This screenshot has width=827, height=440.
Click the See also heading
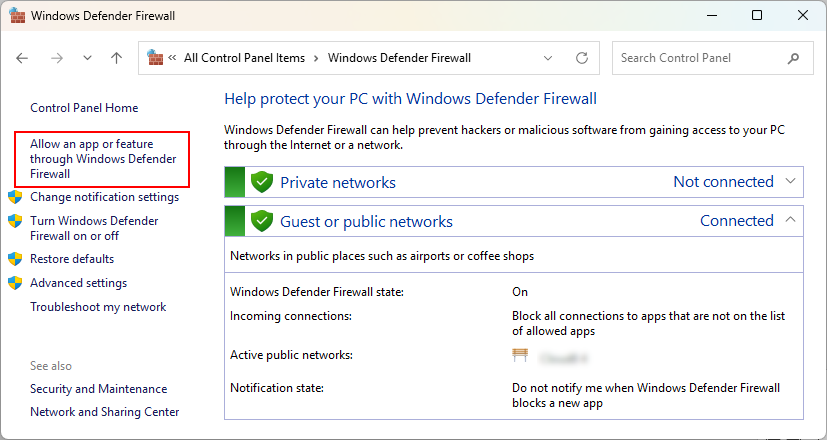[51, 366]
